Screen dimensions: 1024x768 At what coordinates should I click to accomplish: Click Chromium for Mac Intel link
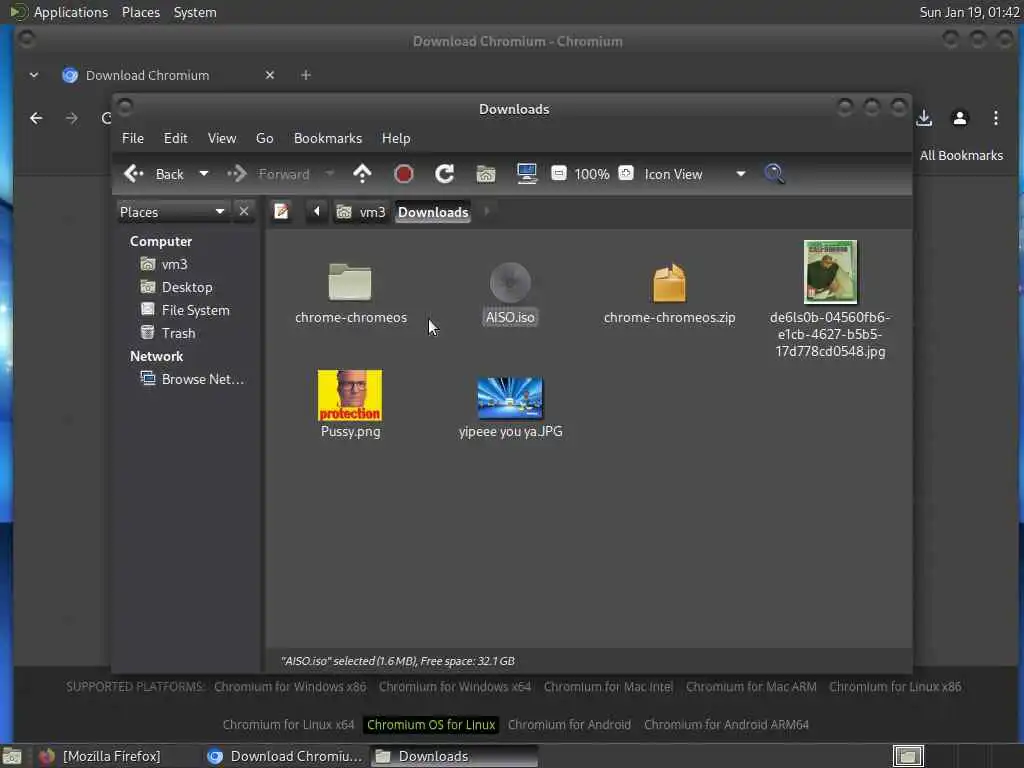click(x=608, y=687)
